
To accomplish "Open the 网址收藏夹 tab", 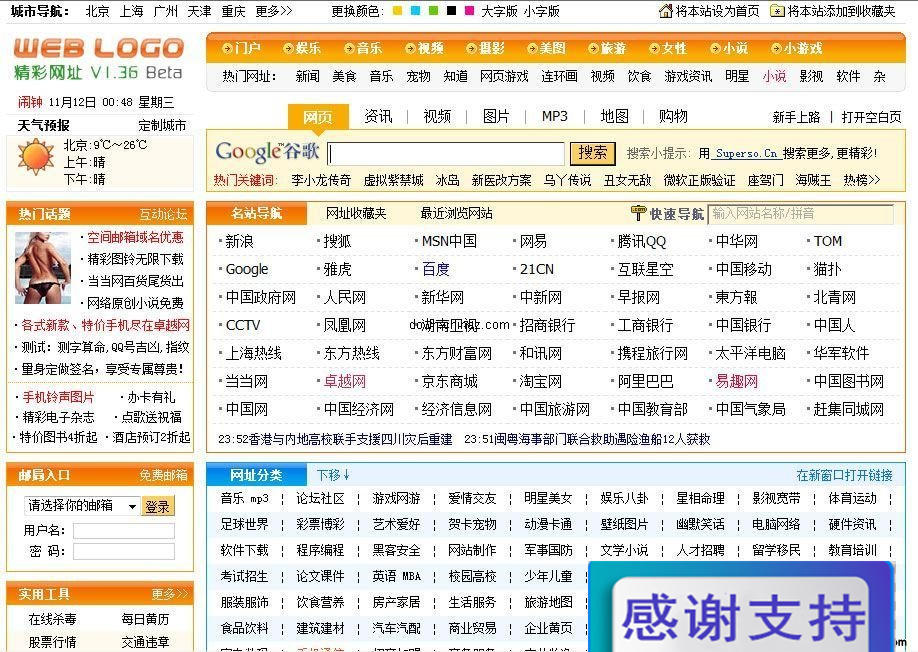I will [356, 213].
